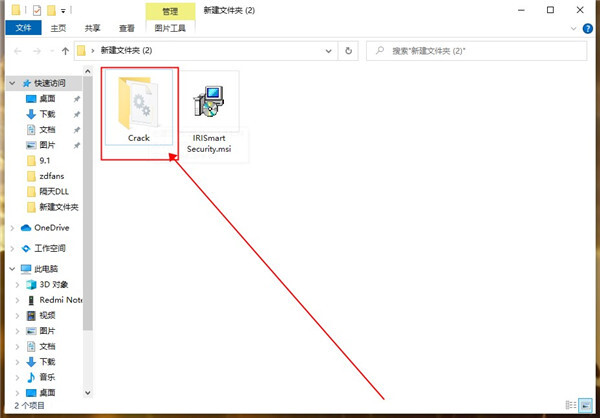Click navigation pane scroll up arrow

[88, 71]
